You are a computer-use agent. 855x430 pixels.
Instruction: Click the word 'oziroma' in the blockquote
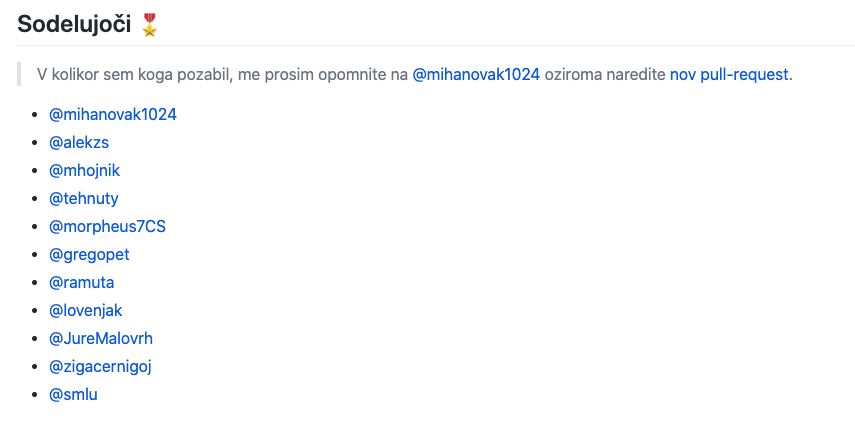point(573,75)
